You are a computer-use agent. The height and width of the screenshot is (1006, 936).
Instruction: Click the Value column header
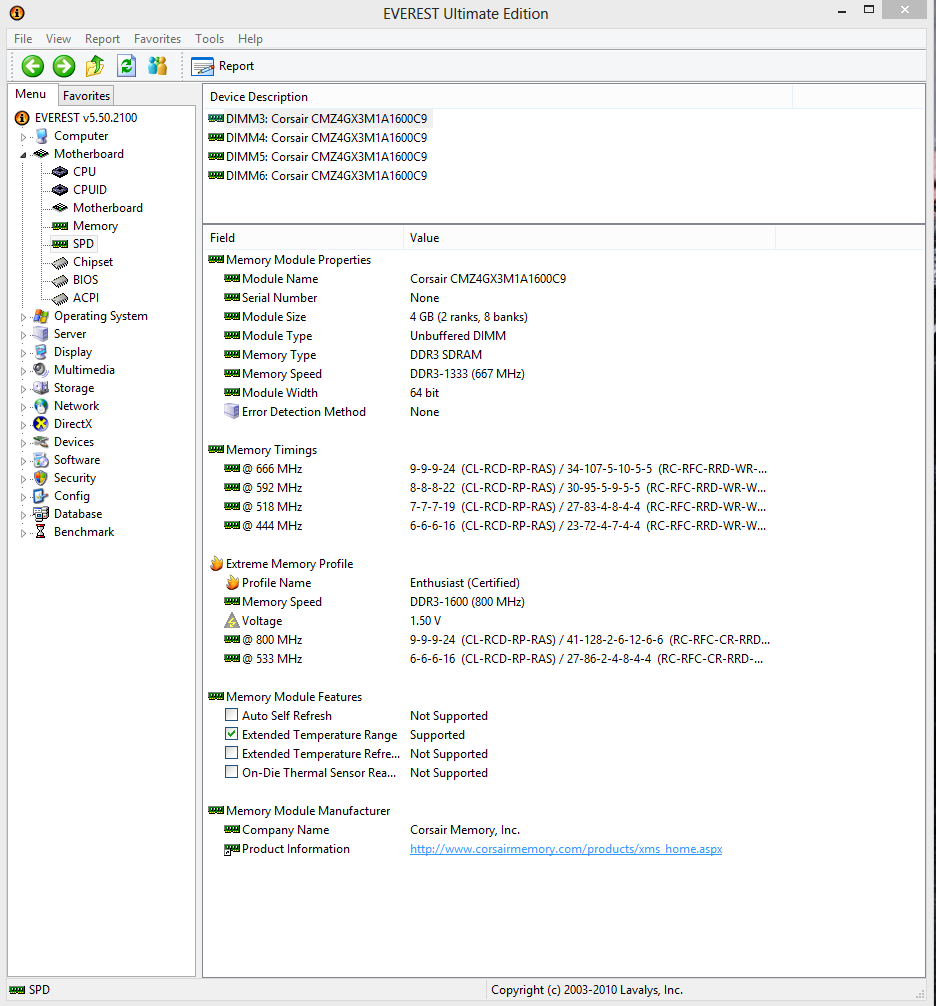pos(590,238)
